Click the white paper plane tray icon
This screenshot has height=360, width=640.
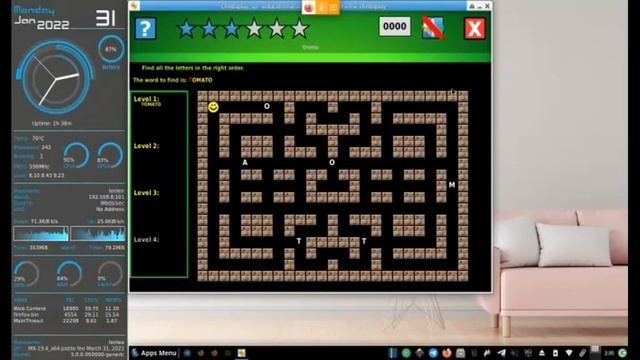[501, 353]
